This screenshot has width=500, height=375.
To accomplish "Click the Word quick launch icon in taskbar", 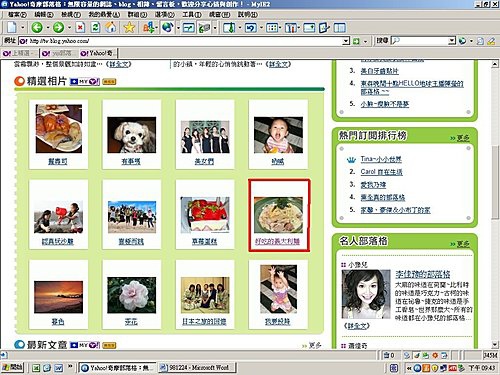I will click(59, 368).
